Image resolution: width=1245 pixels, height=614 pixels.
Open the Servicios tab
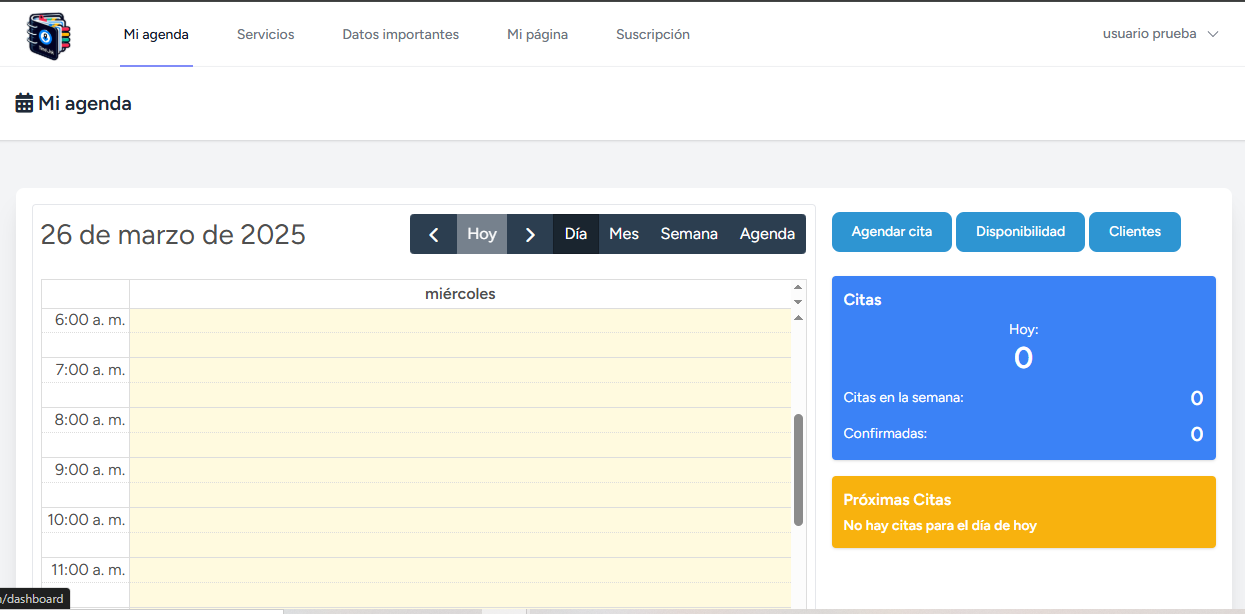click(266, 34)
